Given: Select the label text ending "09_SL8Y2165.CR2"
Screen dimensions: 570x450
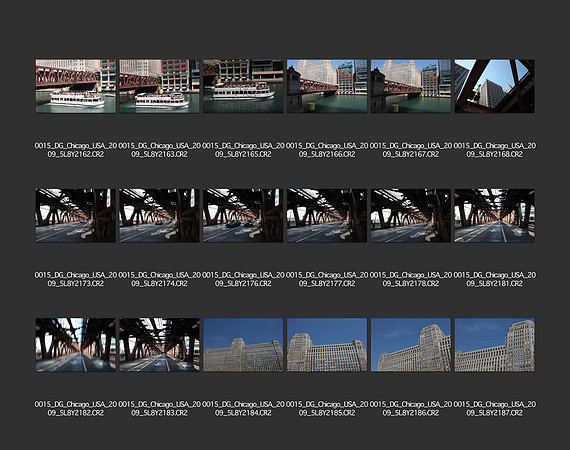Looking at the screenshot, I should tap(243, 150).
